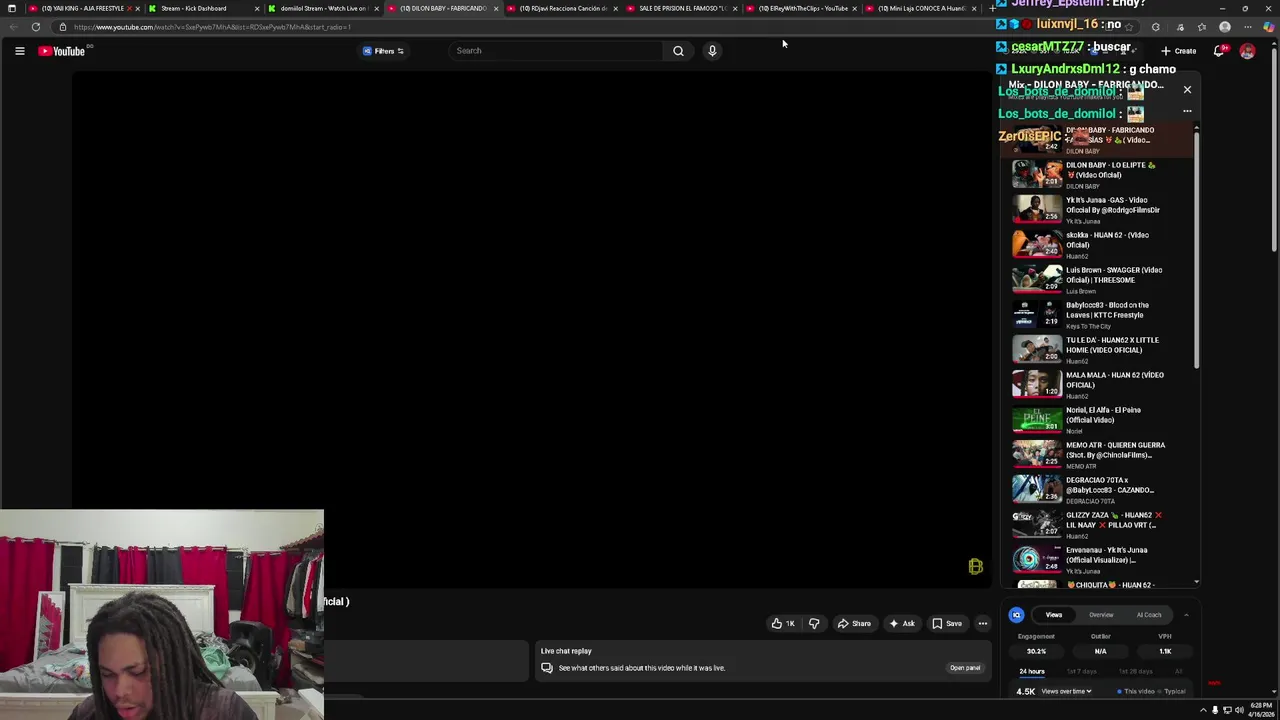The image size is (1280, 720).
Task: Play Envenenau - Yk It's Junaa thumbnail
Action: coord(1037,558)
